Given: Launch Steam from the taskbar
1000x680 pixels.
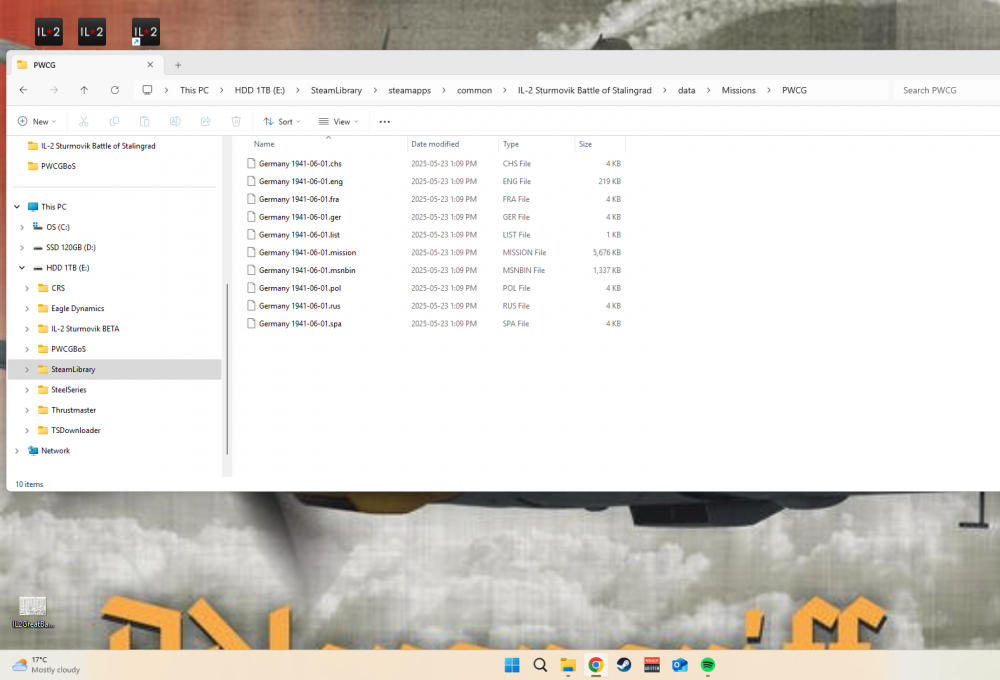Looking at the screenshot, I should 624,664.
